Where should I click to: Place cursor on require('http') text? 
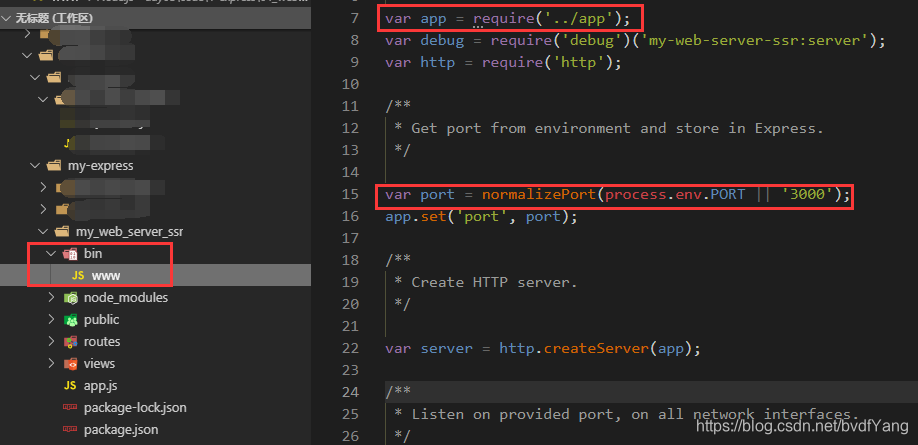pyautogui.click(x=546, y=63)
